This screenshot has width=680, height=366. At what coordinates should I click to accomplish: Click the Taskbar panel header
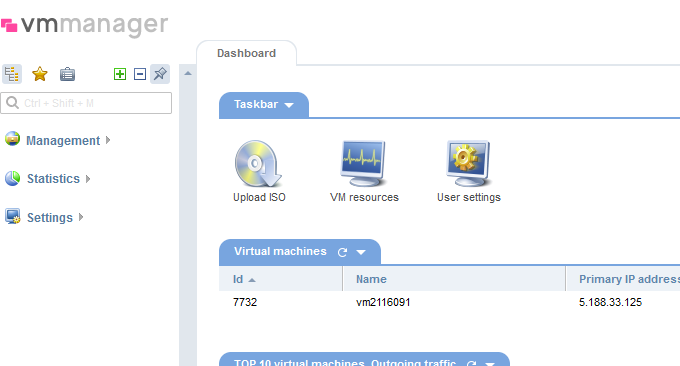click(264, 105)
